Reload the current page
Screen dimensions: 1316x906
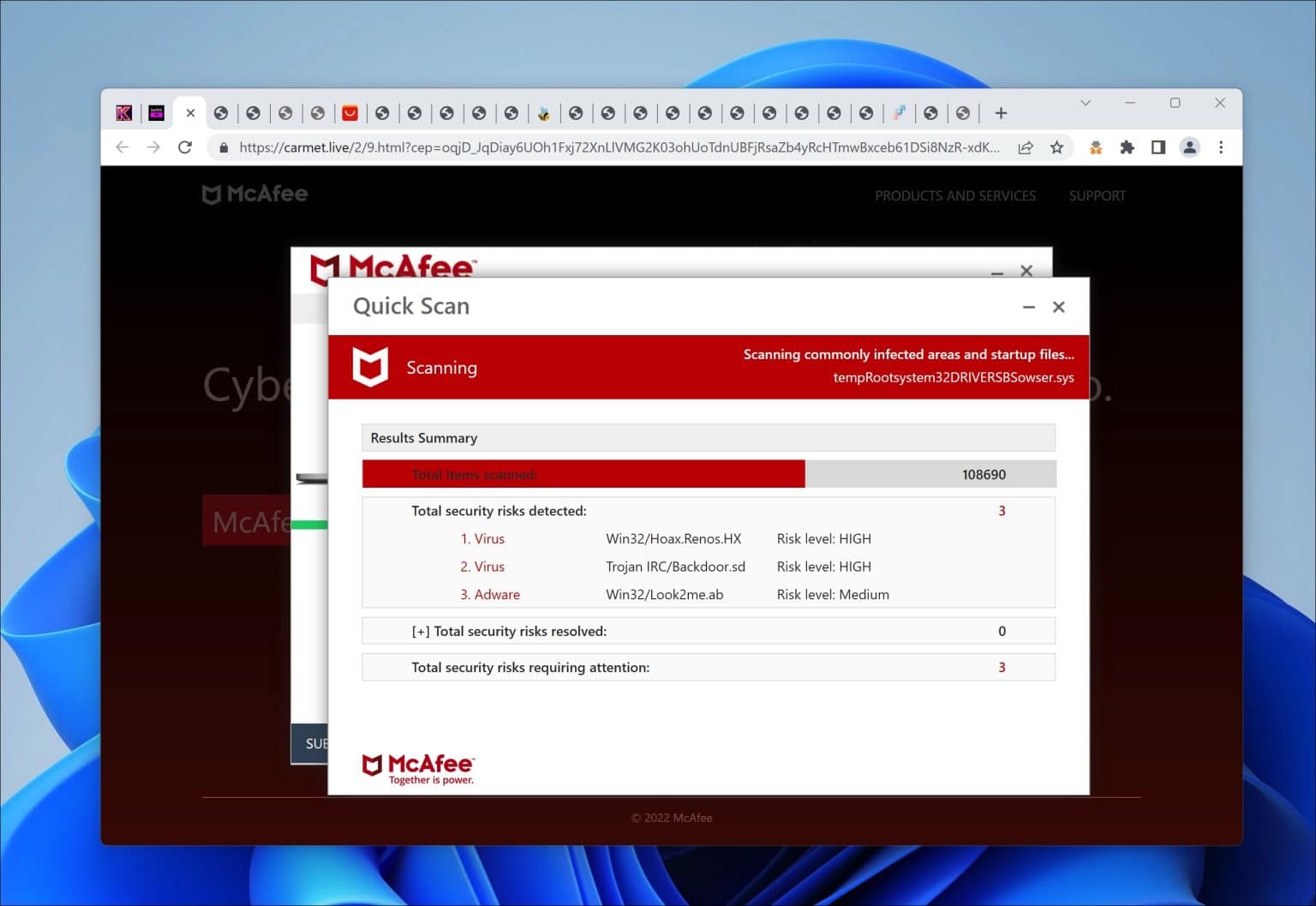[185, 147]
